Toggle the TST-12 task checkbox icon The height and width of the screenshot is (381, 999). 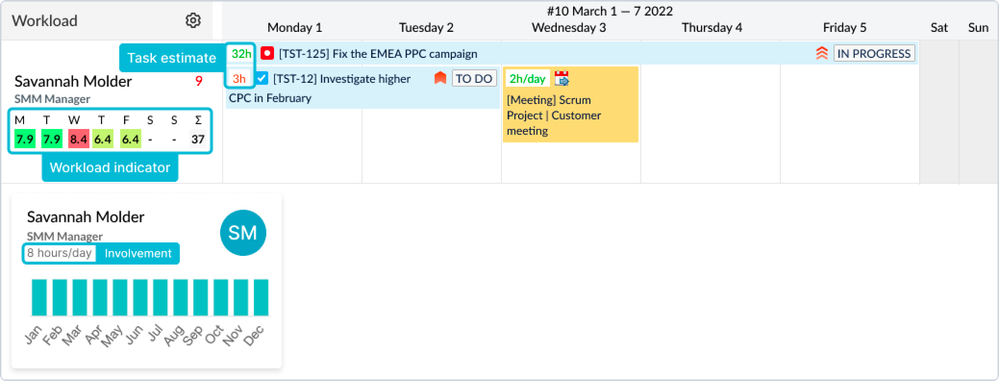(262, 78)
